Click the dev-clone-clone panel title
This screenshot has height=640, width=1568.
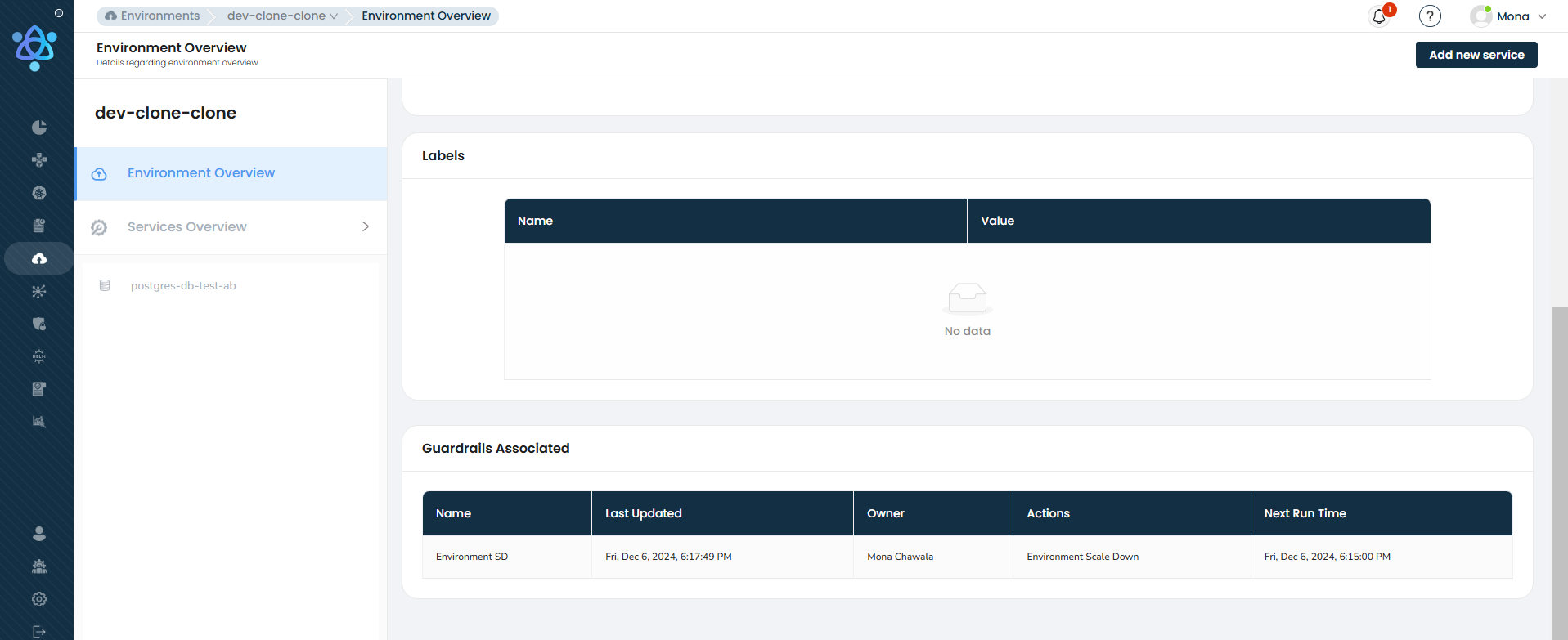[x=165, y=113]
